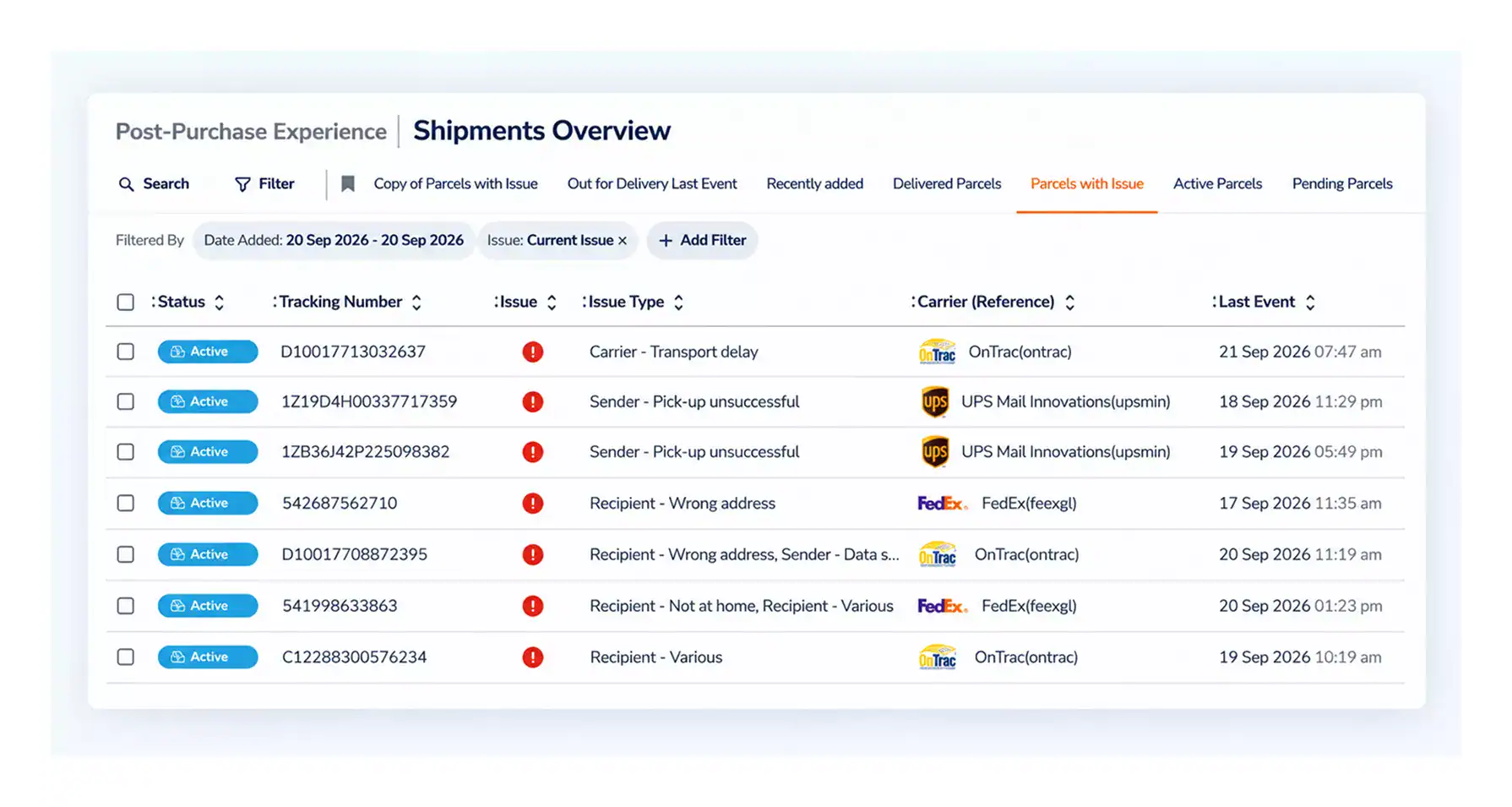1512x807 pixels.
Task: Click issue alert icon for D10017713032637
Action: coord(532,352)
